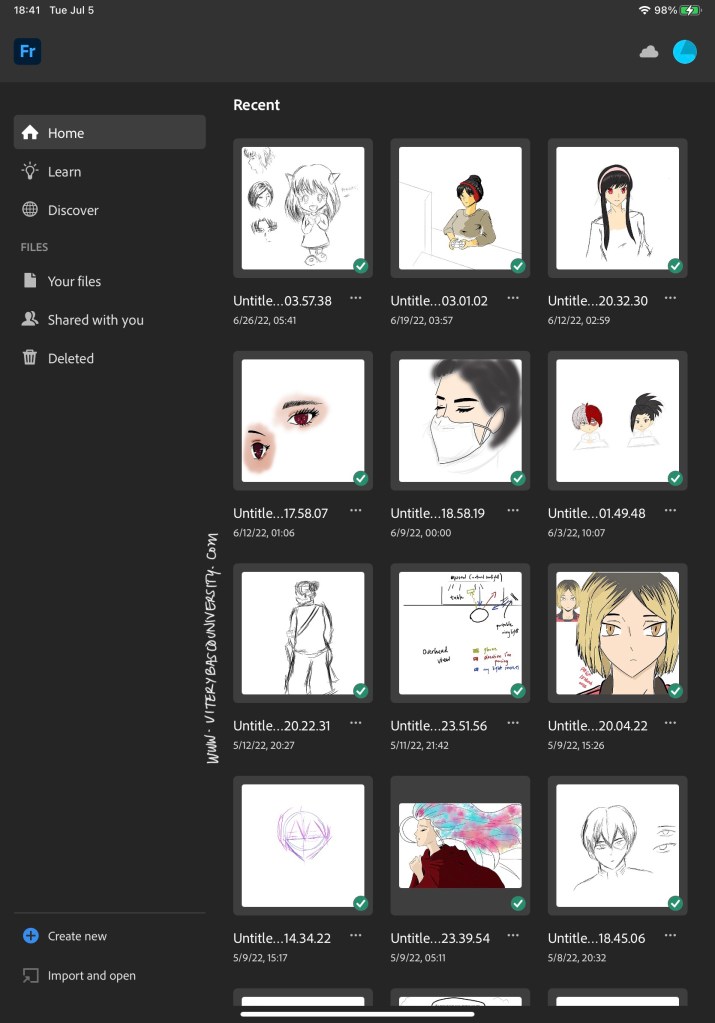The height and width of the screenshot is (1023, 715).
Task: Select the Untitle...23.51.56 file name
Action: point(439,726)
